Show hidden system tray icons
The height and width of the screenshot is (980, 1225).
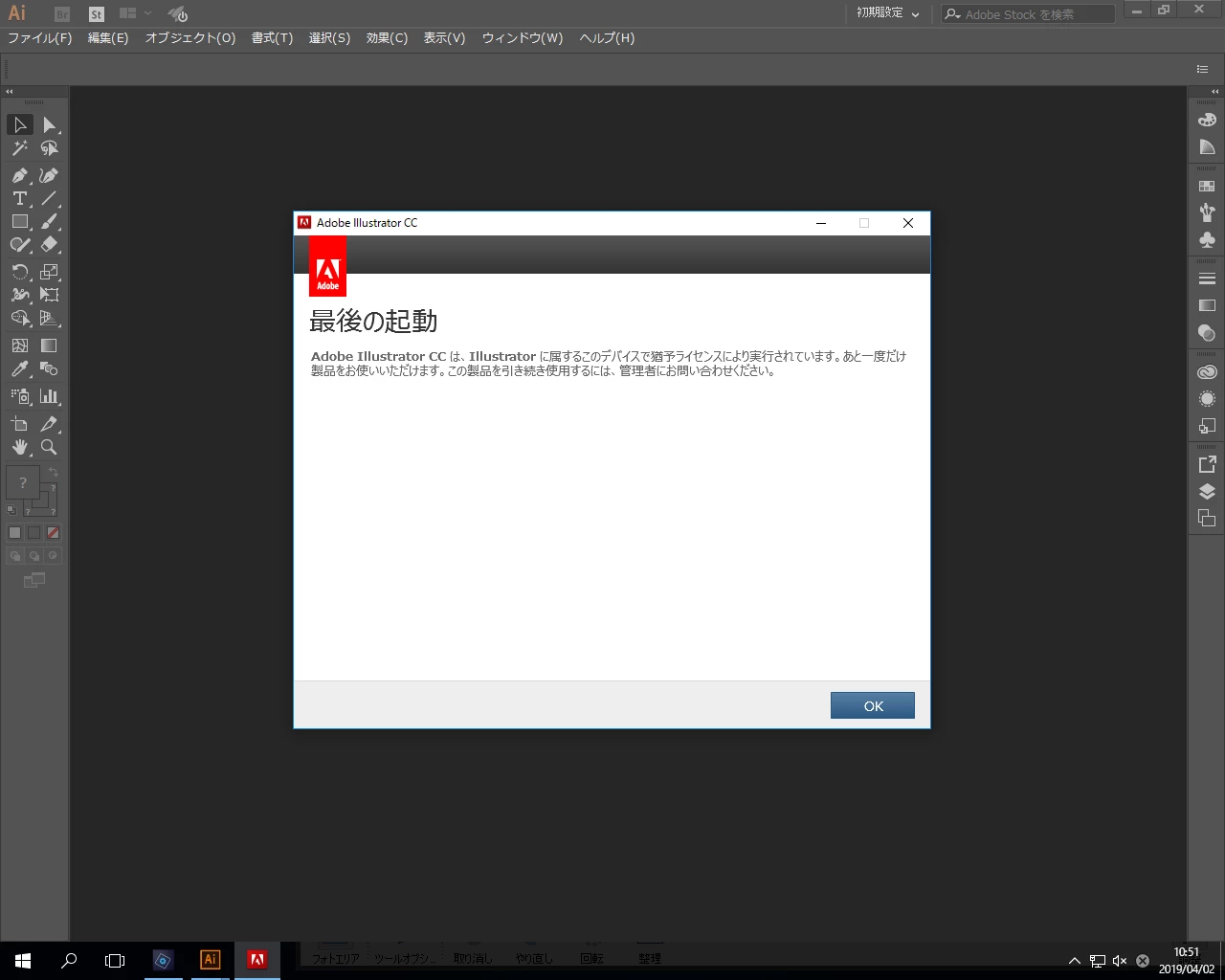[x=1074, y=961]
